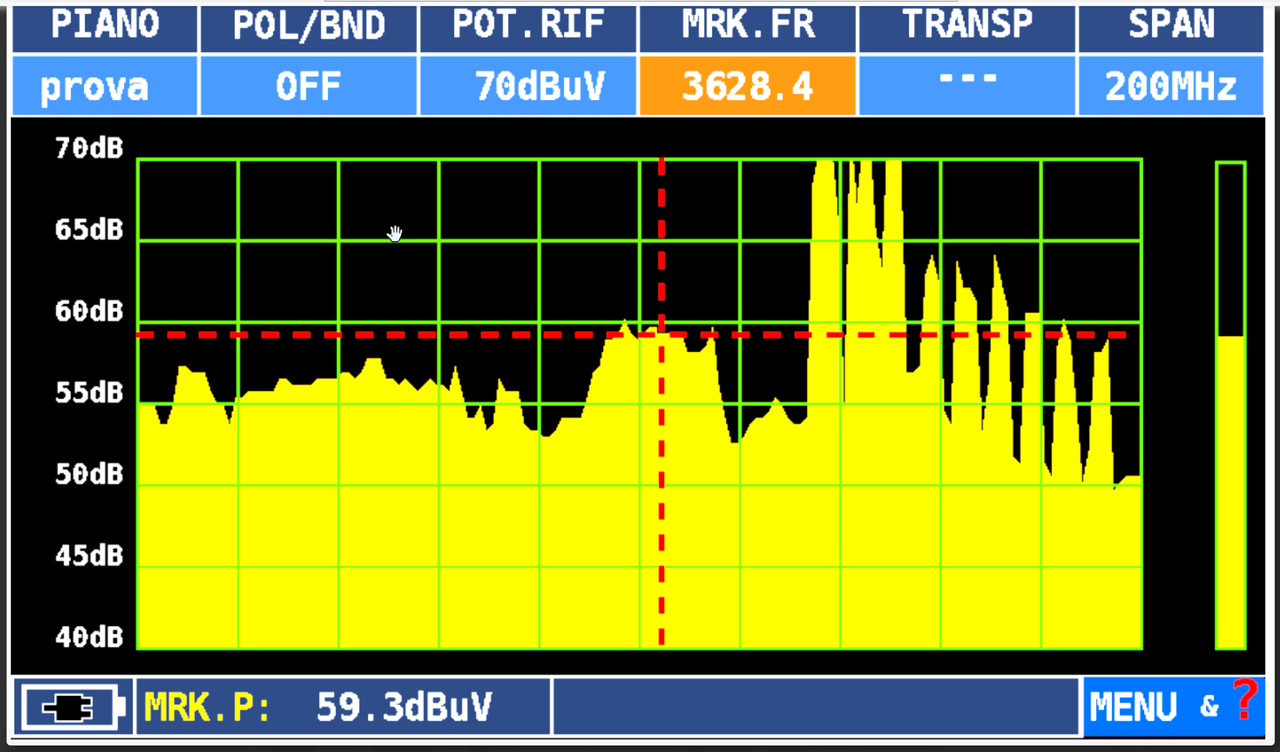Image resolution: width=1280 pixels, height=752 pixels.
Task: Open the transponder '---' value
Action: pyautogui.click(x=967, y=86)
